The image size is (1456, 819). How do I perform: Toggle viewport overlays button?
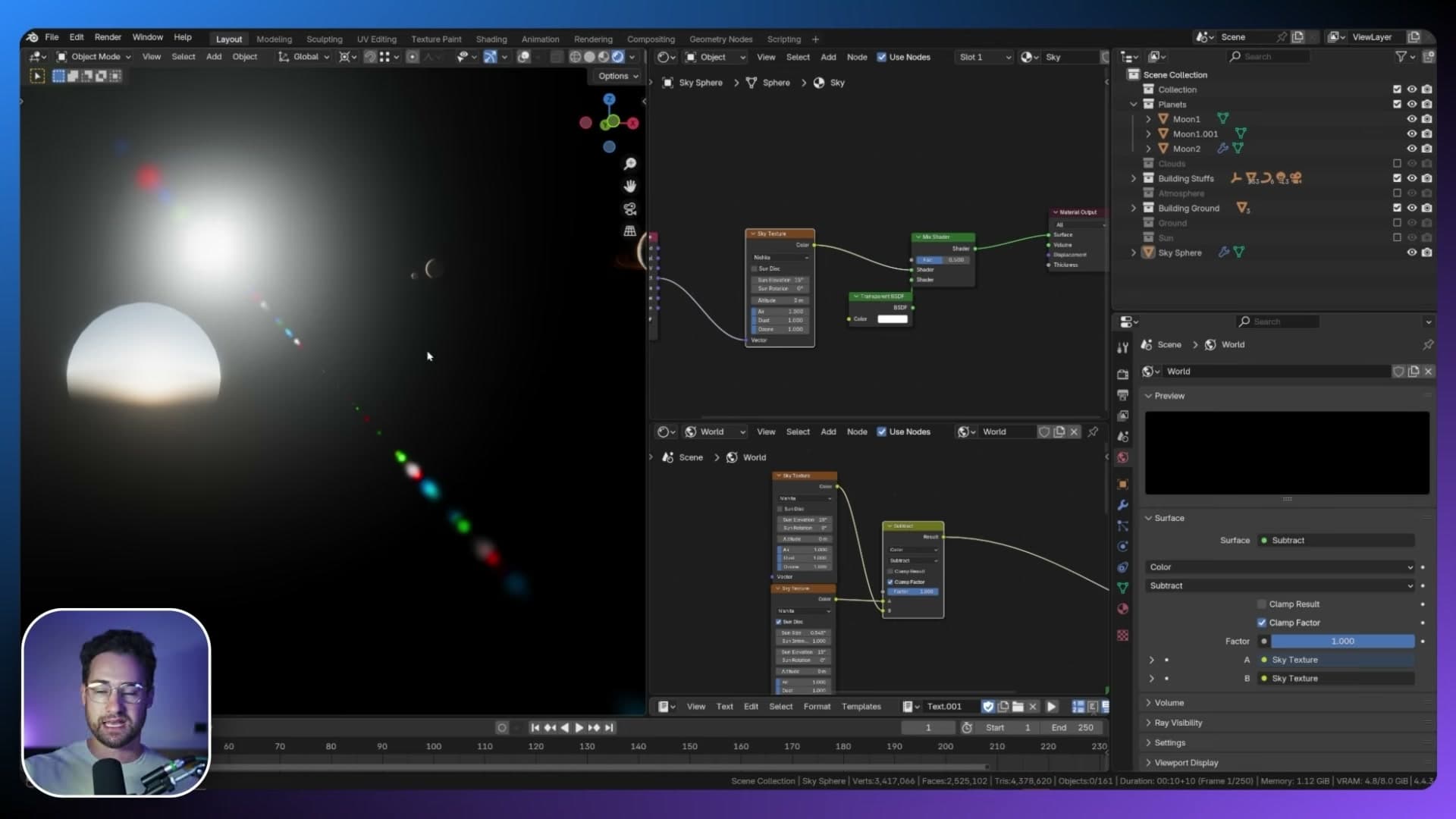523,57
